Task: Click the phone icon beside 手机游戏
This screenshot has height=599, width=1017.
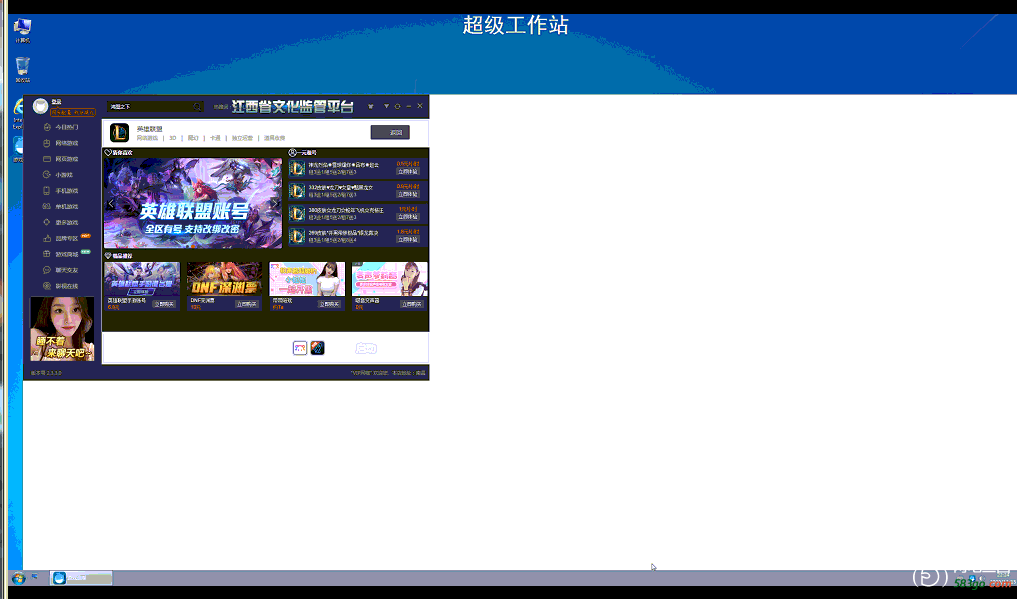Action: 47,191
